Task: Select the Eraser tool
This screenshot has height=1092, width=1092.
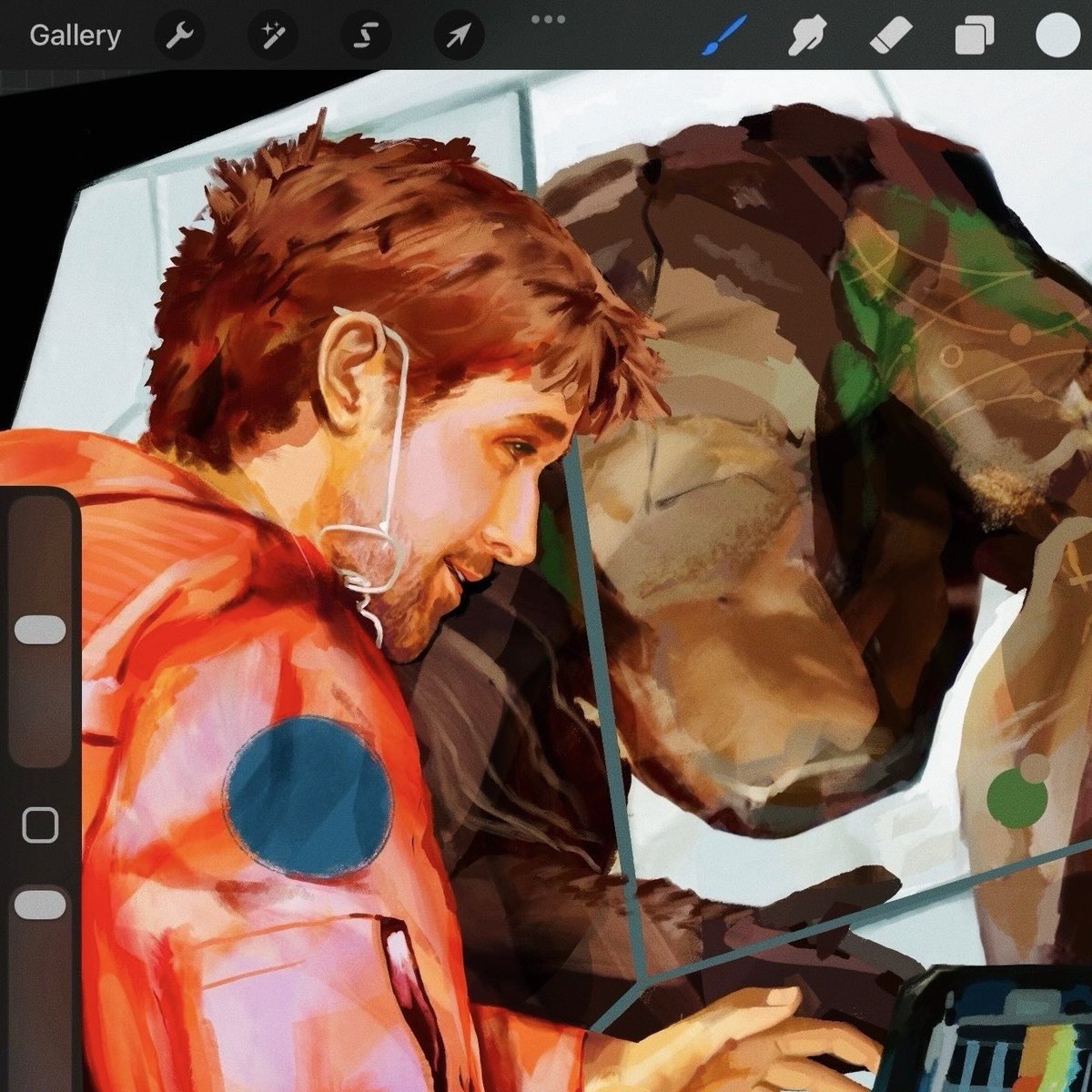Action: pyautogui.click(x=890, y=36)
